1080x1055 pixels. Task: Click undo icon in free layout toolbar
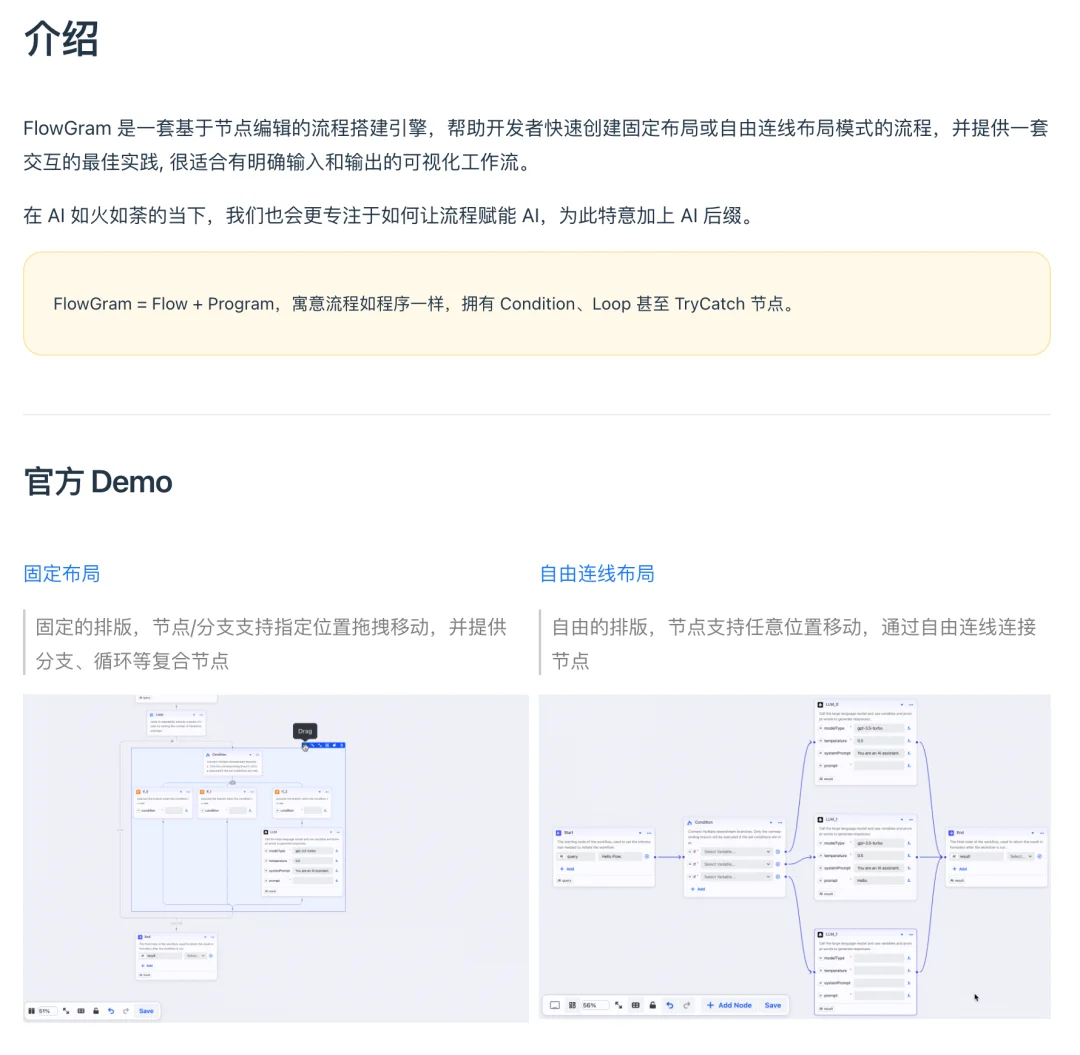(669, 1005)
